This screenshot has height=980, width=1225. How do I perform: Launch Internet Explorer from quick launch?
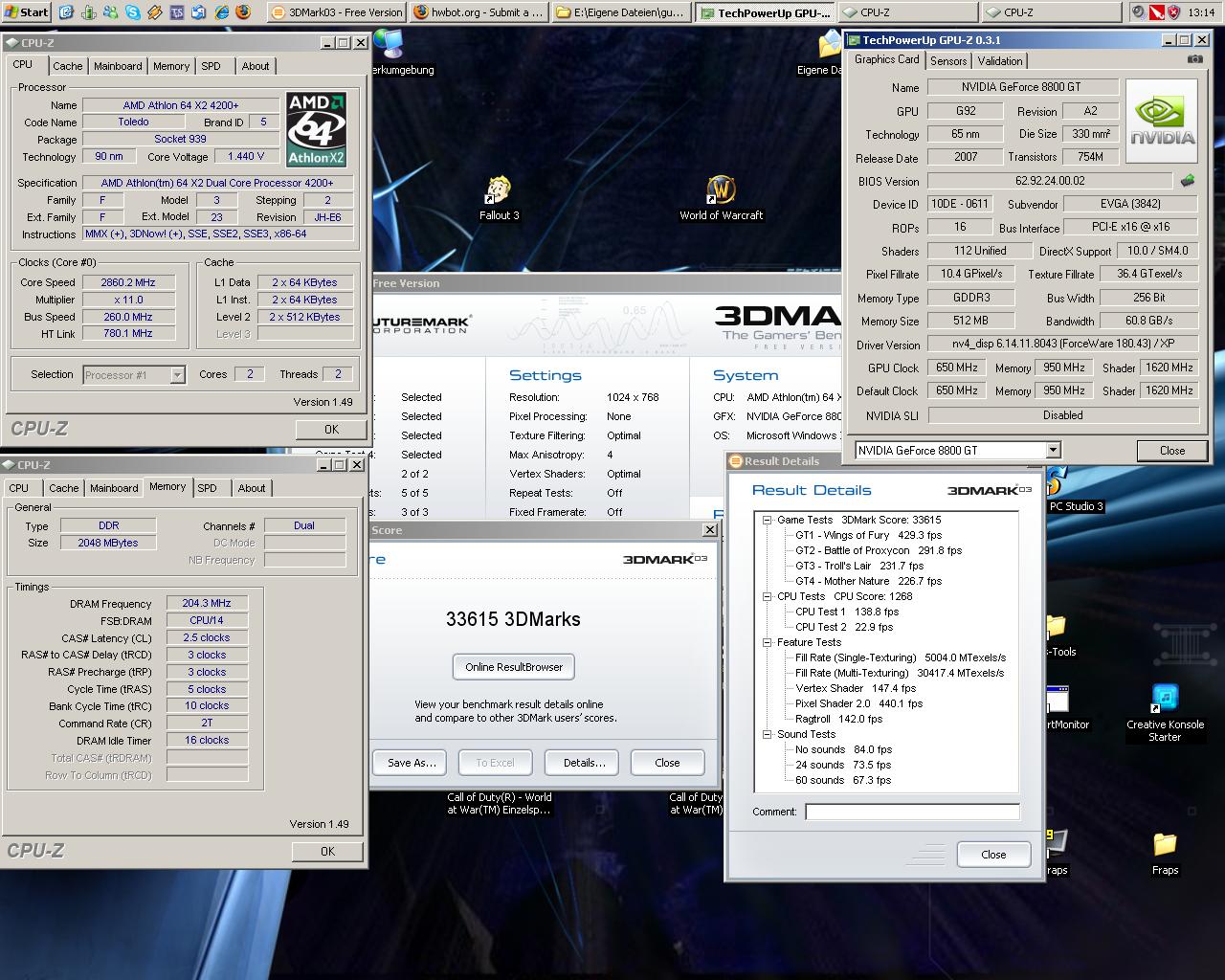tap(221, 12)
